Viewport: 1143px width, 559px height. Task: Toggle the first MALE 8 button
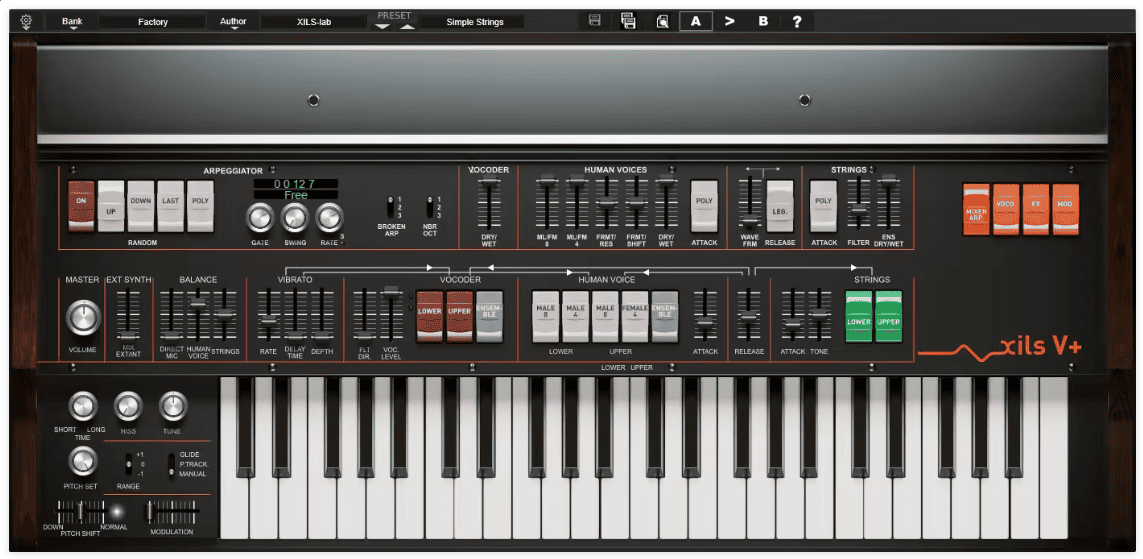coord(545,316)
